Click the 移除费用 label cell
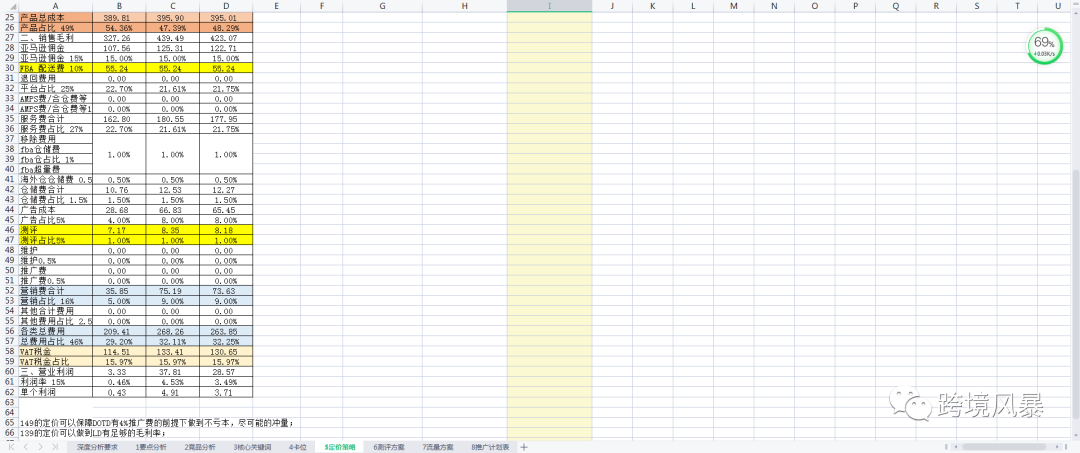The height and width of the screenshot is (453, 1080). (x=56, y=138)
